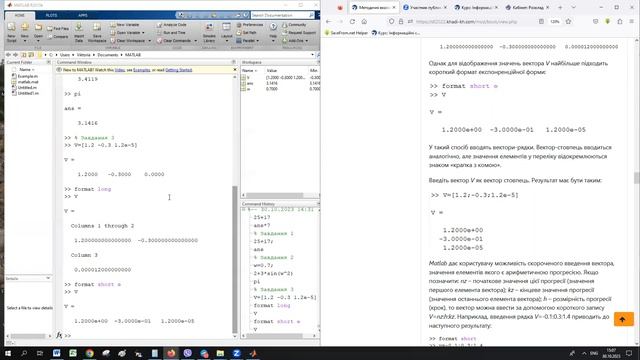Select 'w=0.7;' in Command History
Viewport: 640px width, 360px height.
(x=264, y=265)
